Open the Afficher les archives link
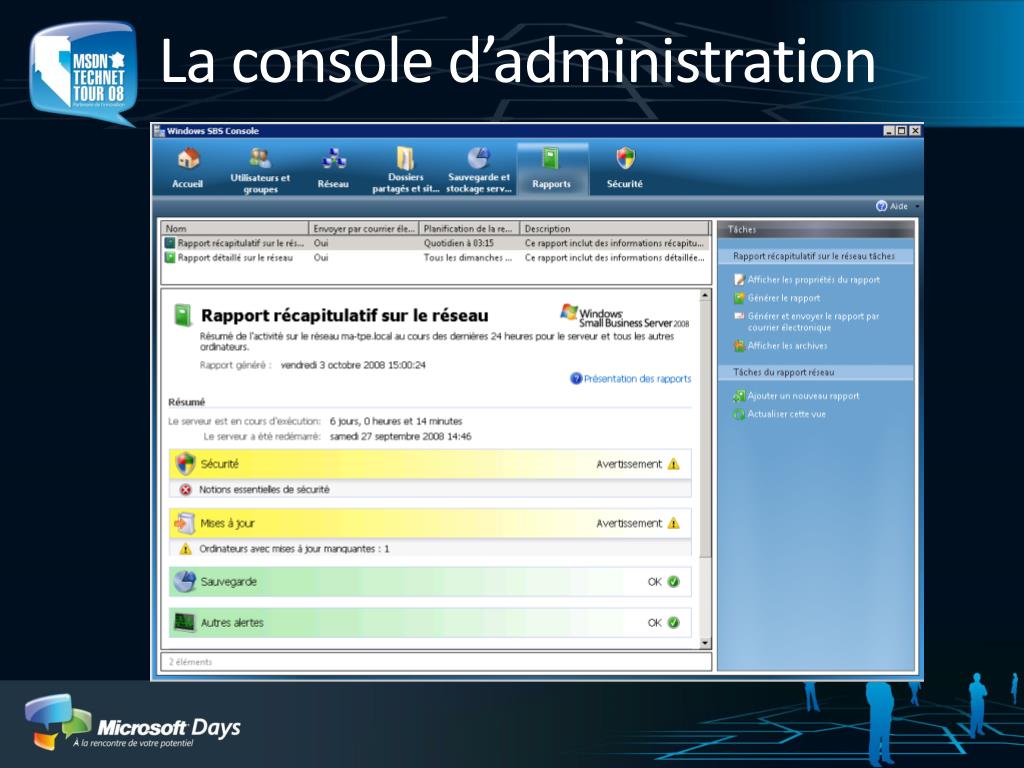This screenshot has width=1024, height=768. pyautogui.click(x=788, y=345)
